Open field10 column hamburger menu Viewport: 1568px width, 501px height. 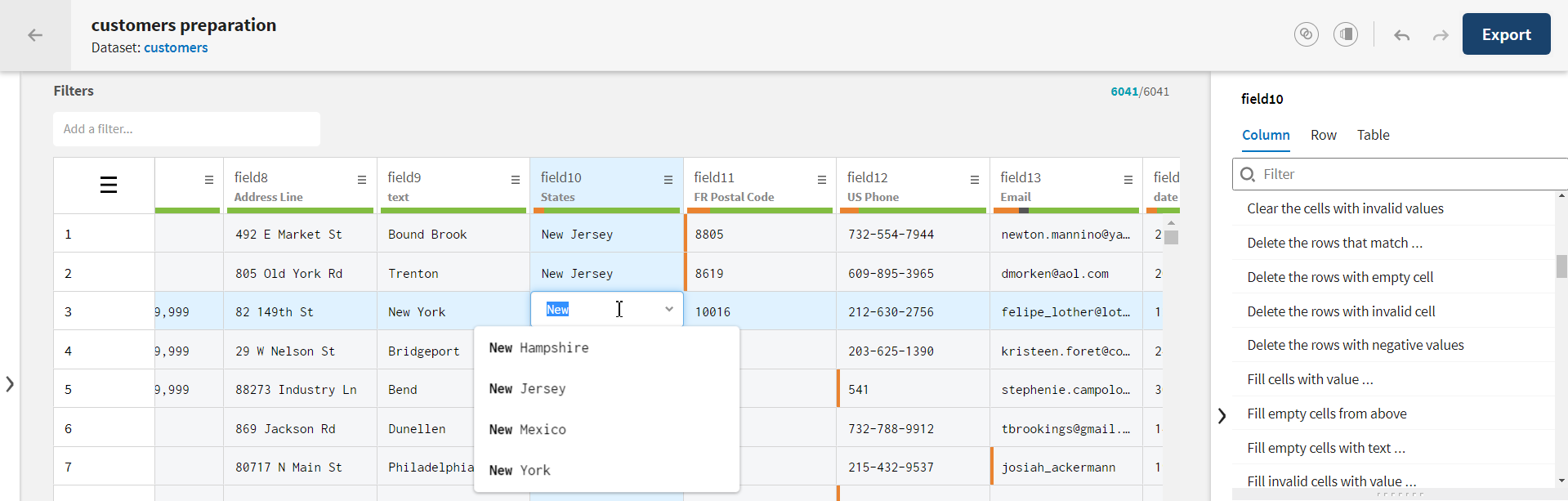pos(668,180)
